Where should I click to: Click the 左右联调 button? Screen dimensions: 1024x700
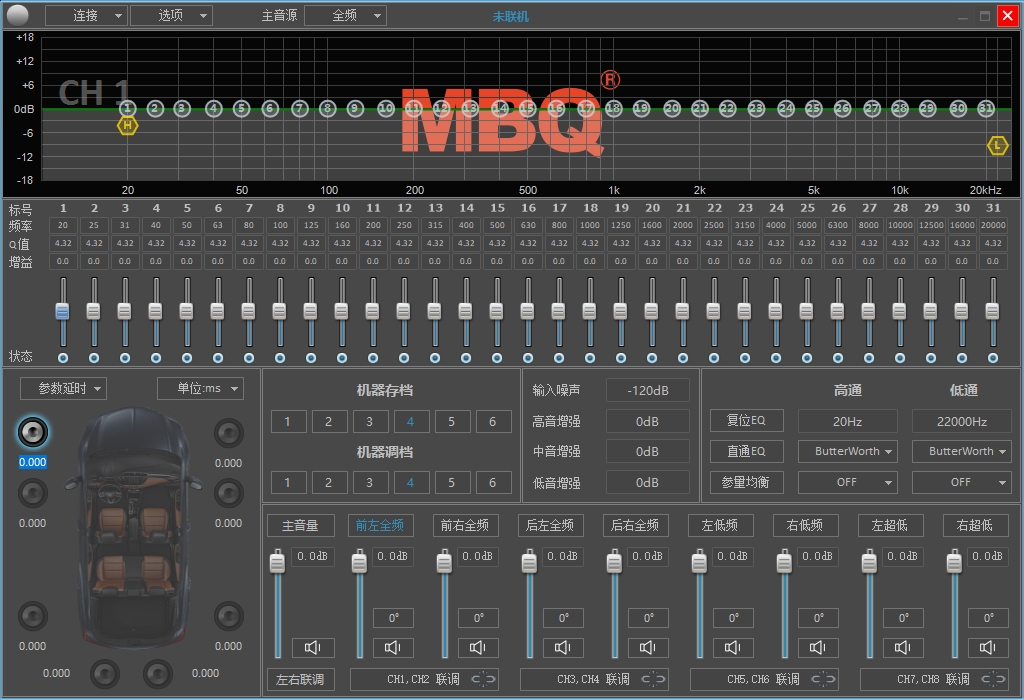coord(300,679)
